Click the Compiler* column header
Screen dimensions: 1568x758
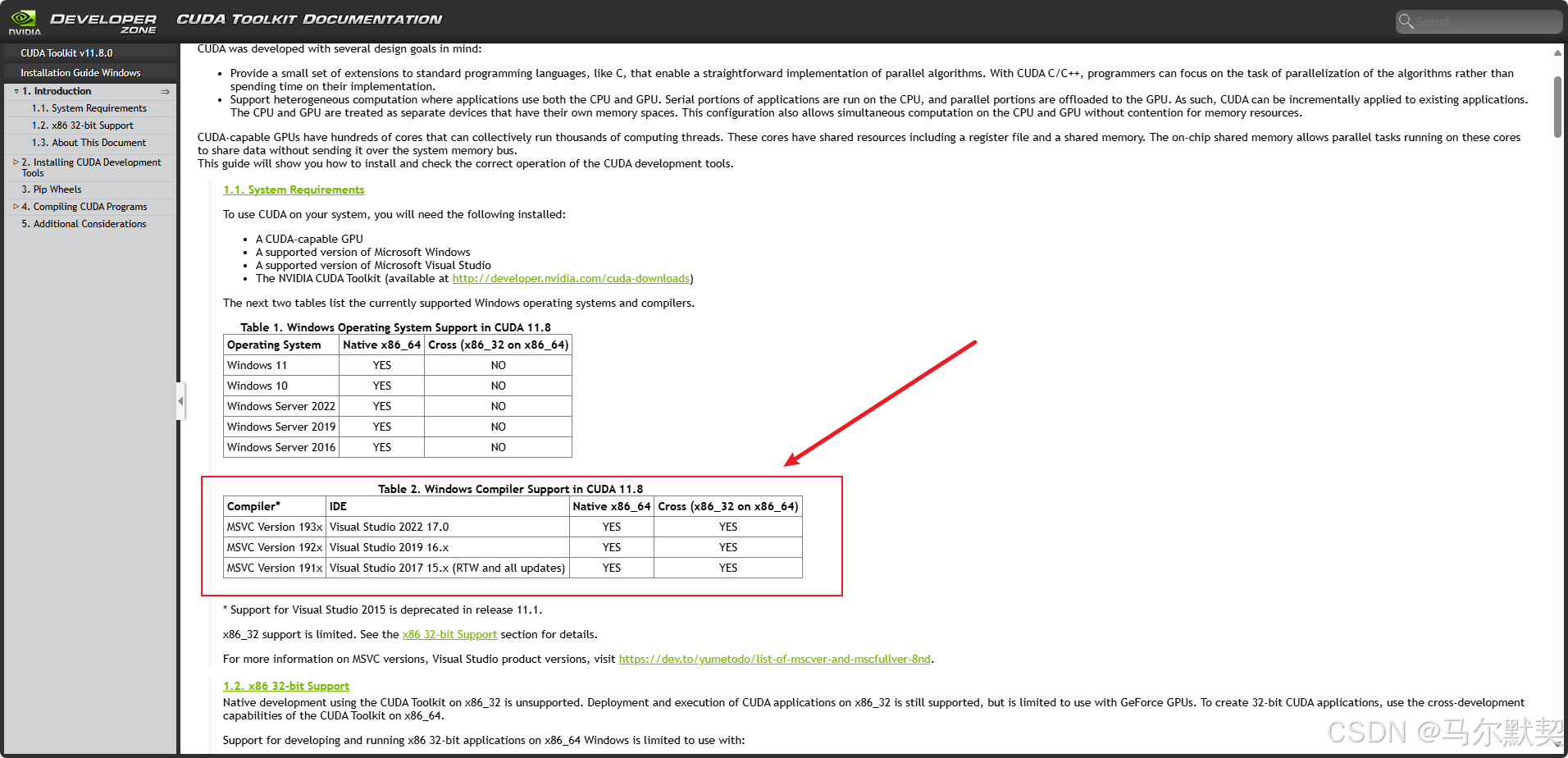click(275, 507)
